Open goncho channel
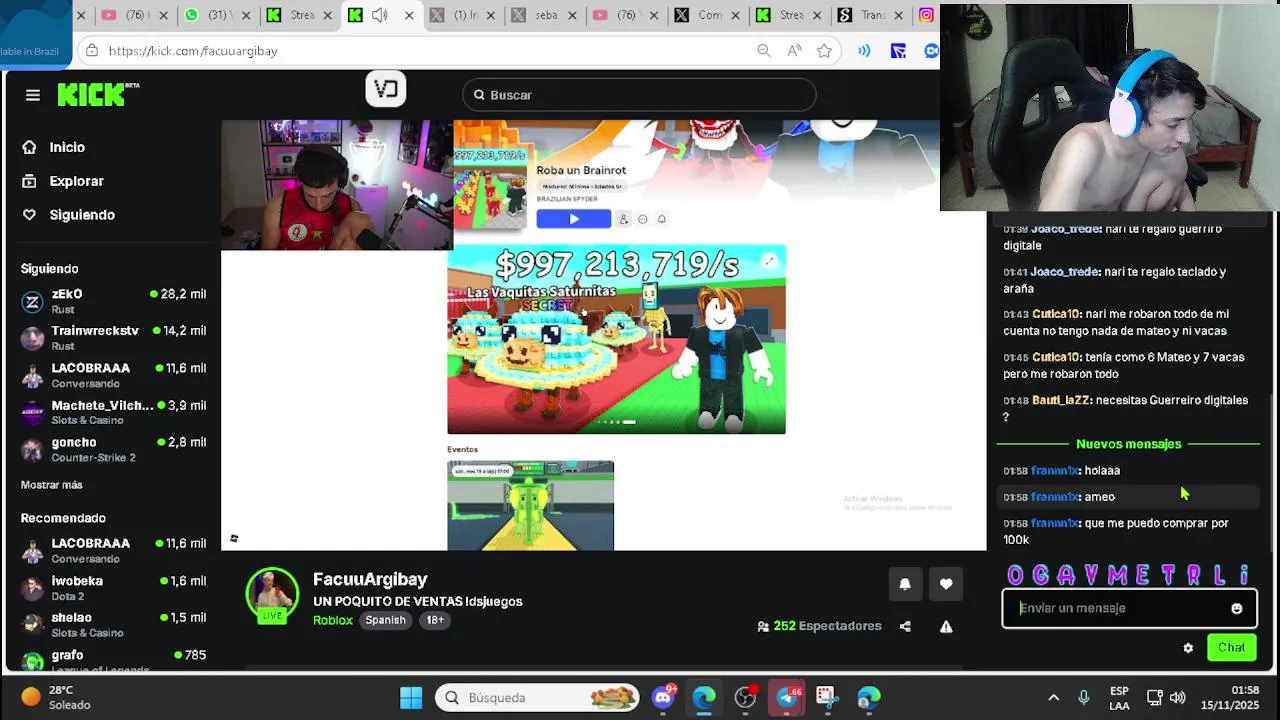1280x720 pixels. (x=113, y=449)
